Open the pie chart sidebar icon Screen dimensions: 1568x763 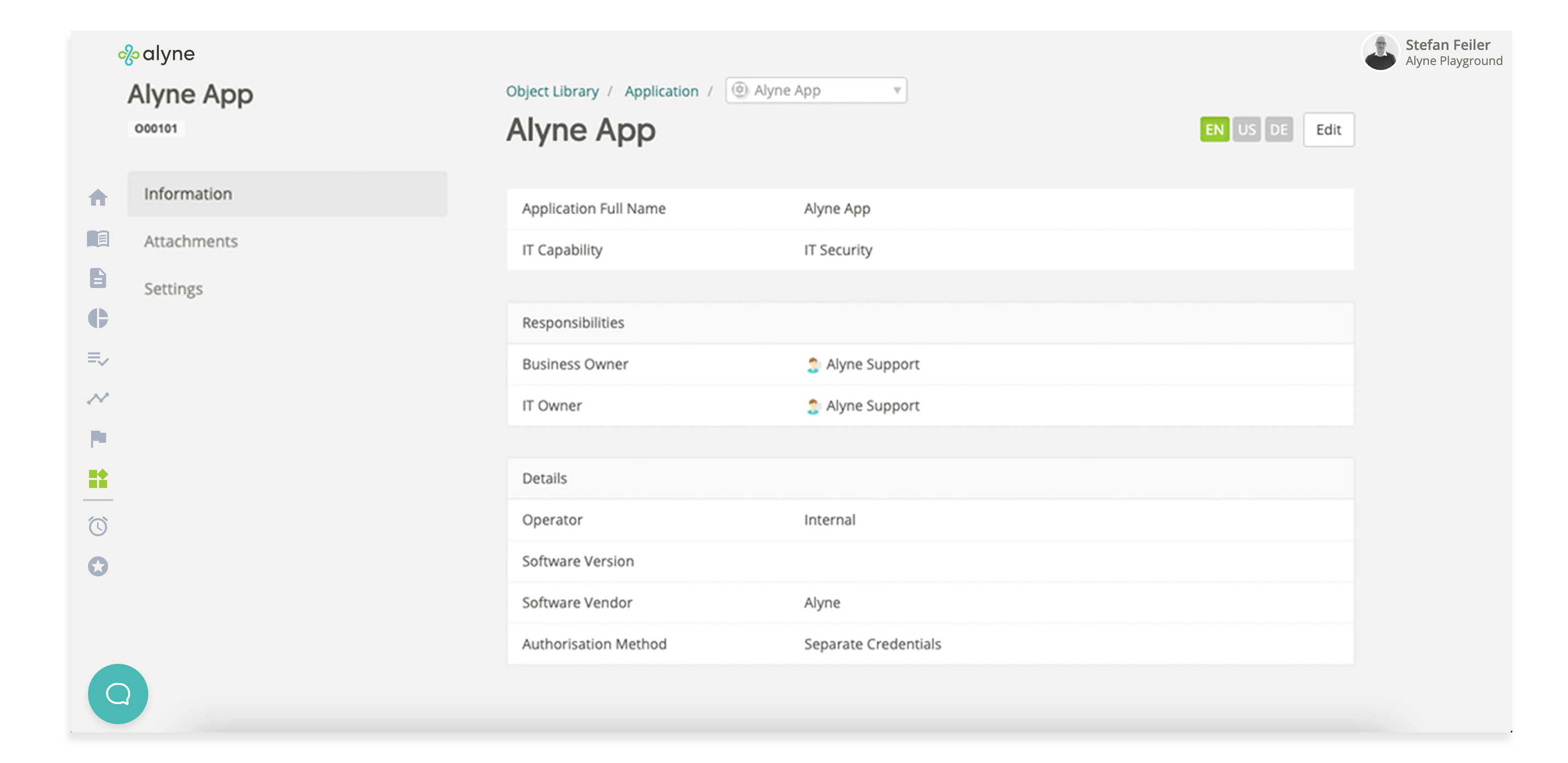tap(97, 318)
